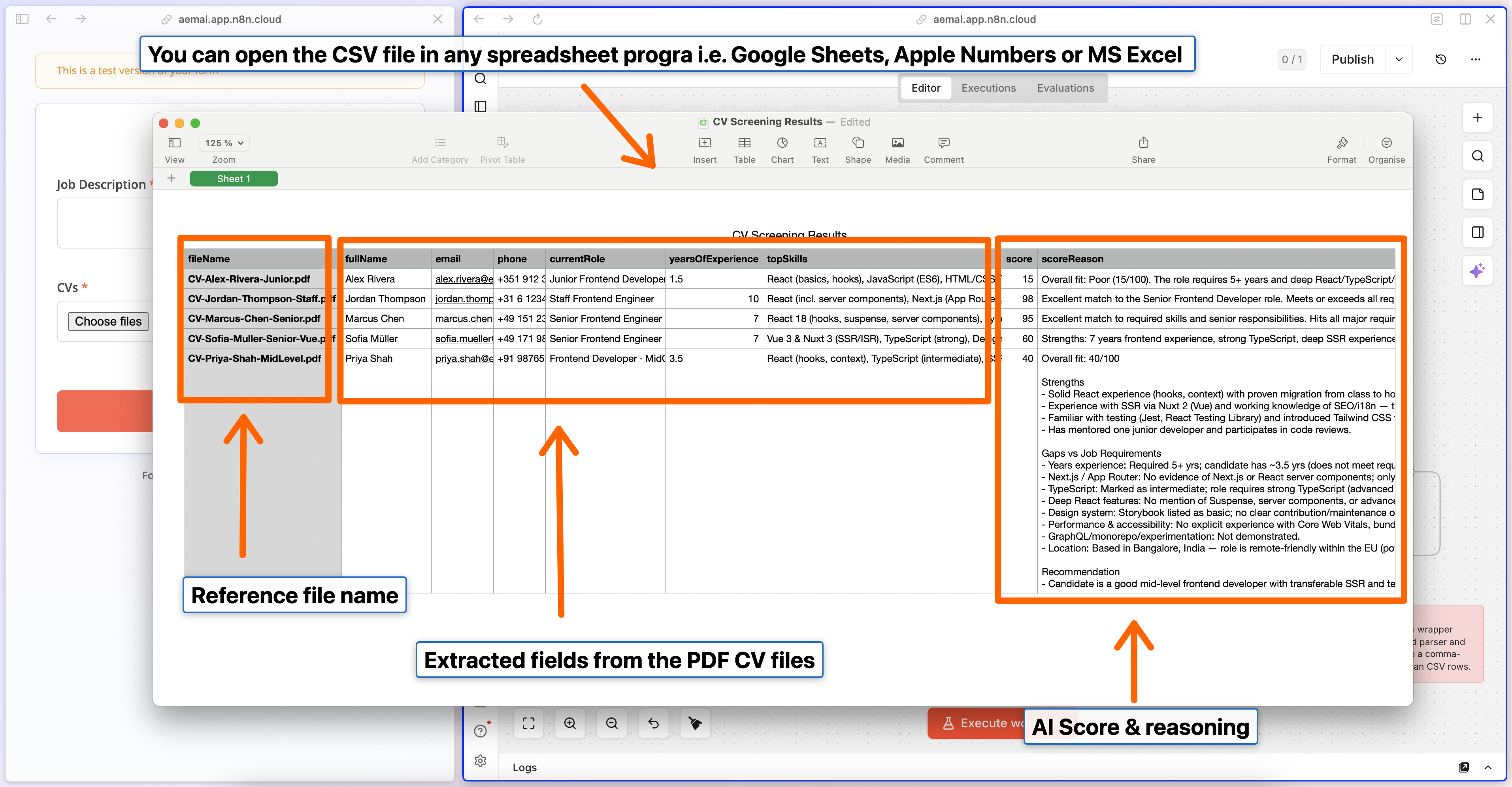Switch to the Executions tab in n8n
The image size is (1512, 787).
(x=988, y=88)
